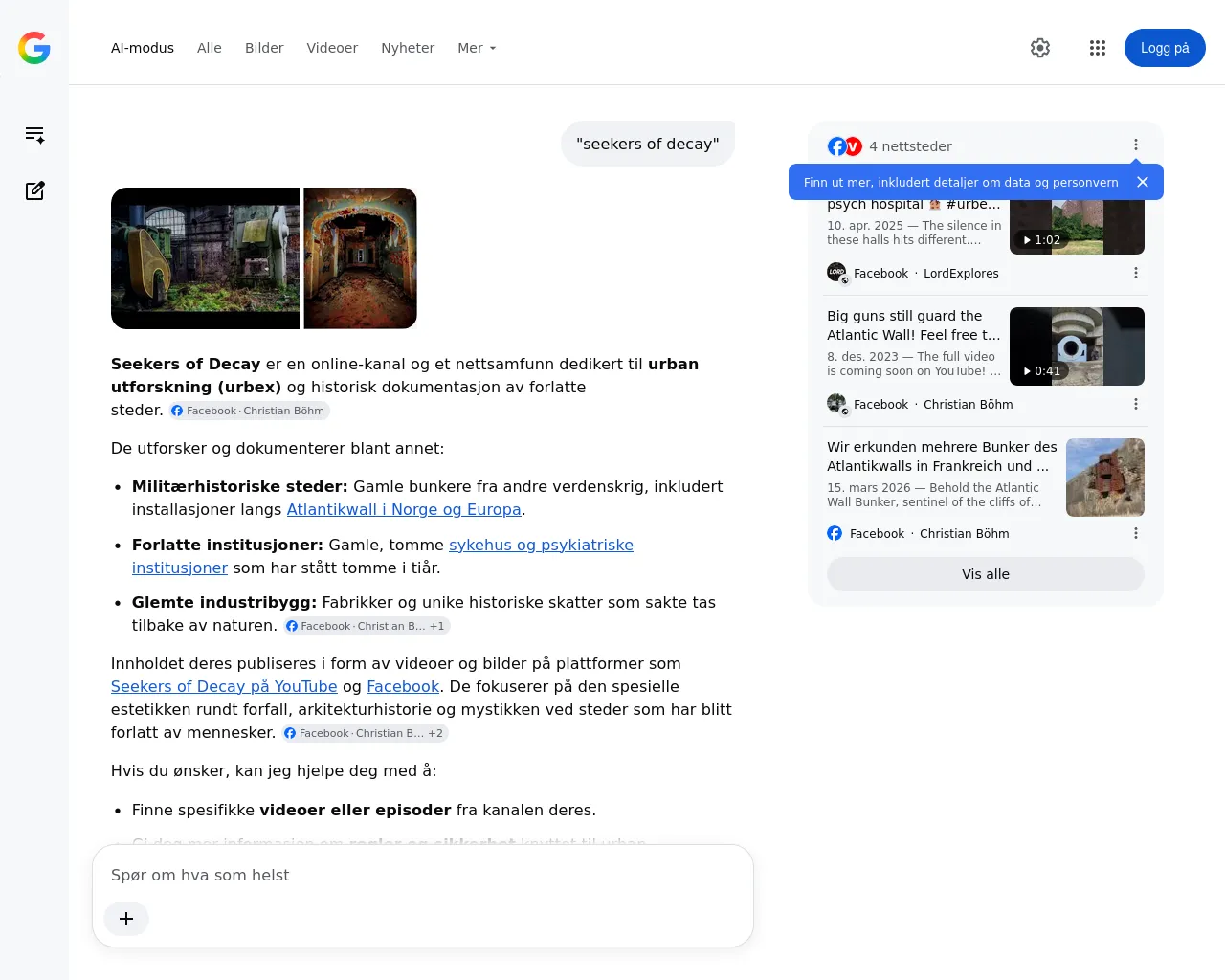Open the settings gear icon

1040,48
